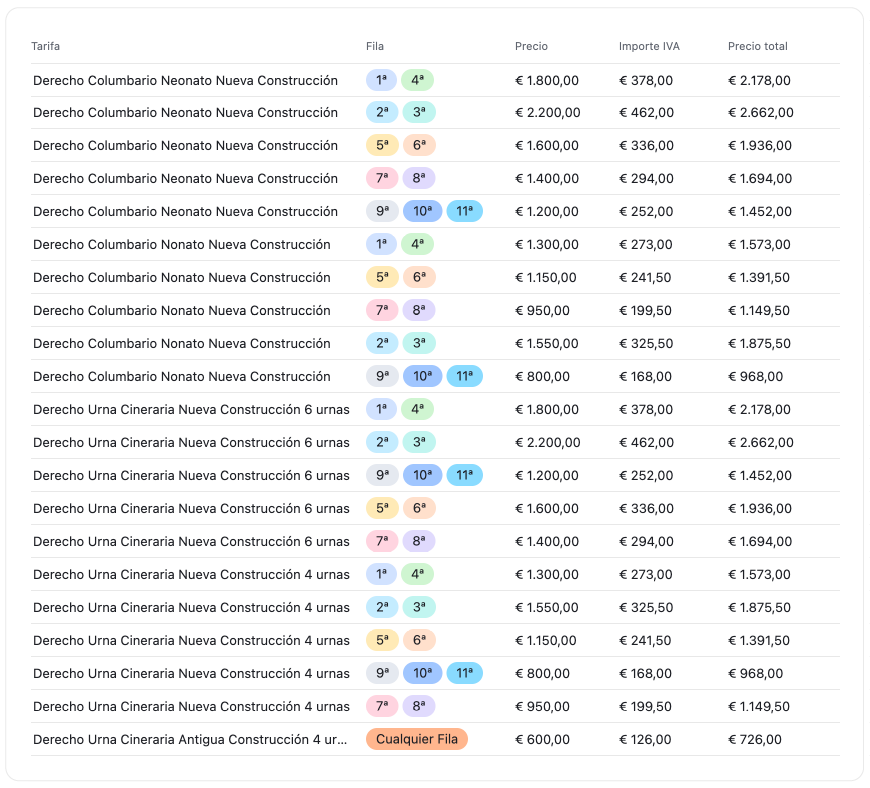Click the Fila column header
Viewport: 870px width, 788px height.
(x=375, y=47)
